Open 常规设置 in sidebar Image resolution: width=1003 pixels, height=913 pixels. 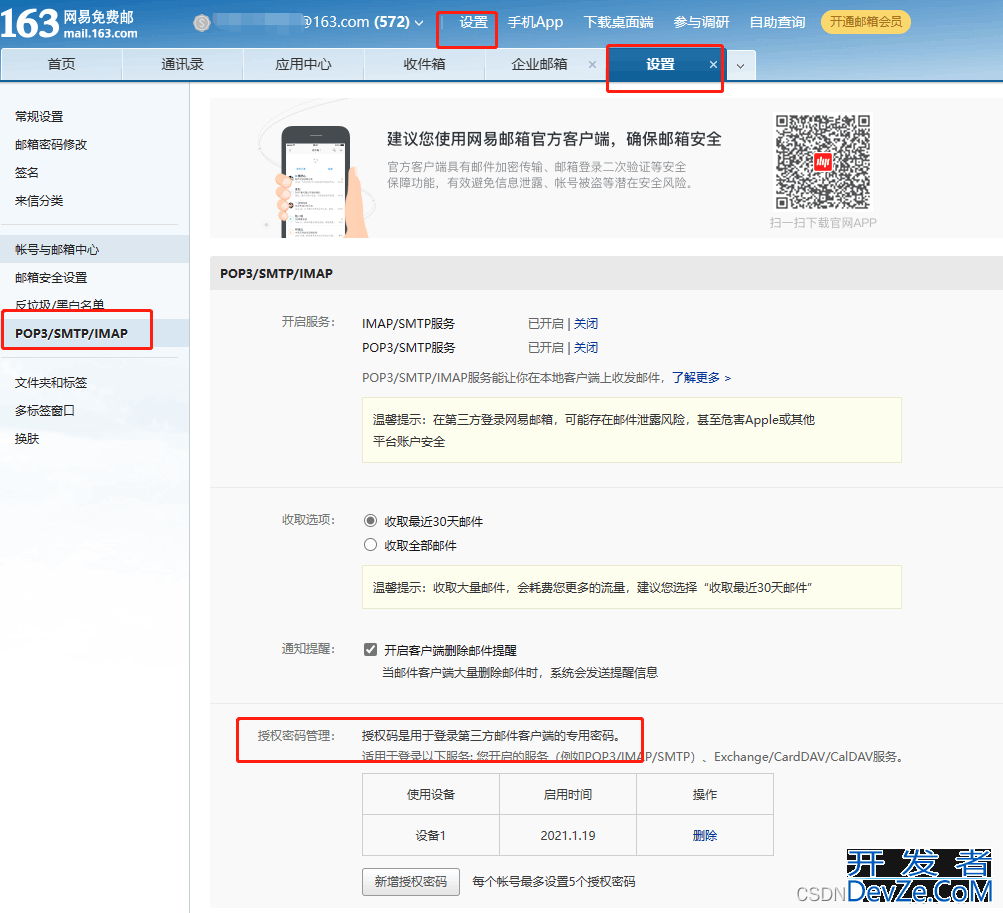[x=39, y=116]
